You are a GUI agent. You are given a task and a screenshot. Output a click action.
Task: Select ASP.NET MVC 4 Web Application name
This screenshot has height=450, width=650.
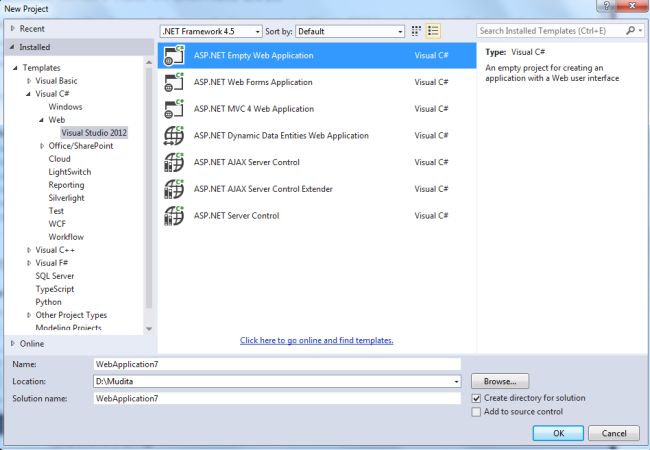pyautogui.click(x=254, y=109)
